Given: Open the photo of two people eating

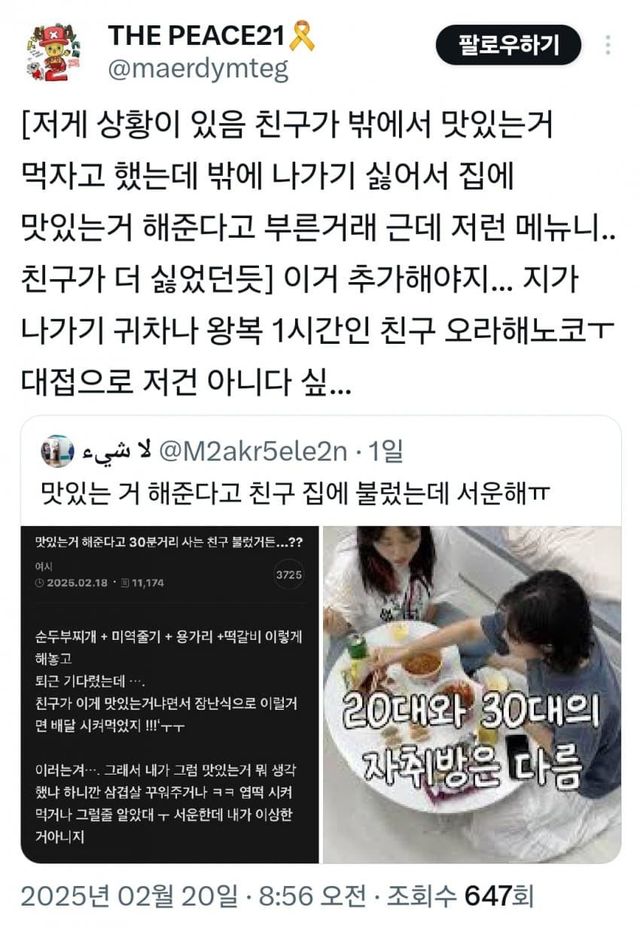Looking at the screenshot, I should click(x=472, y=694).
